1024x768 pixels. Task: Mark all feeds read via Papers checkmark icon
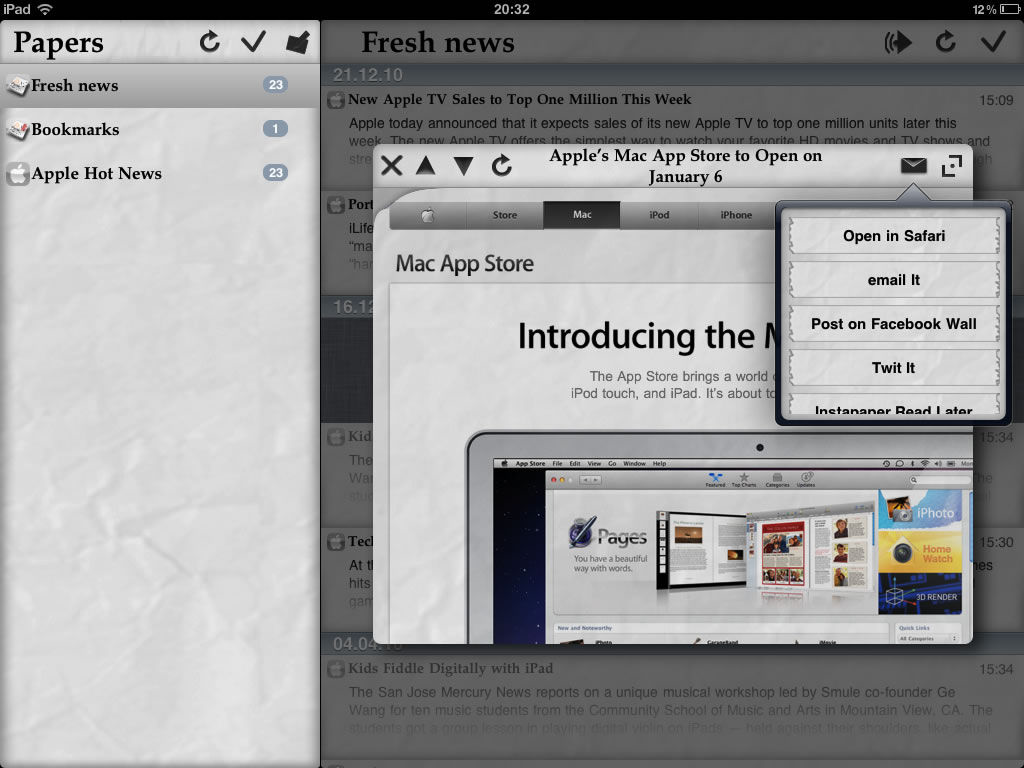(x=253, y=42)
